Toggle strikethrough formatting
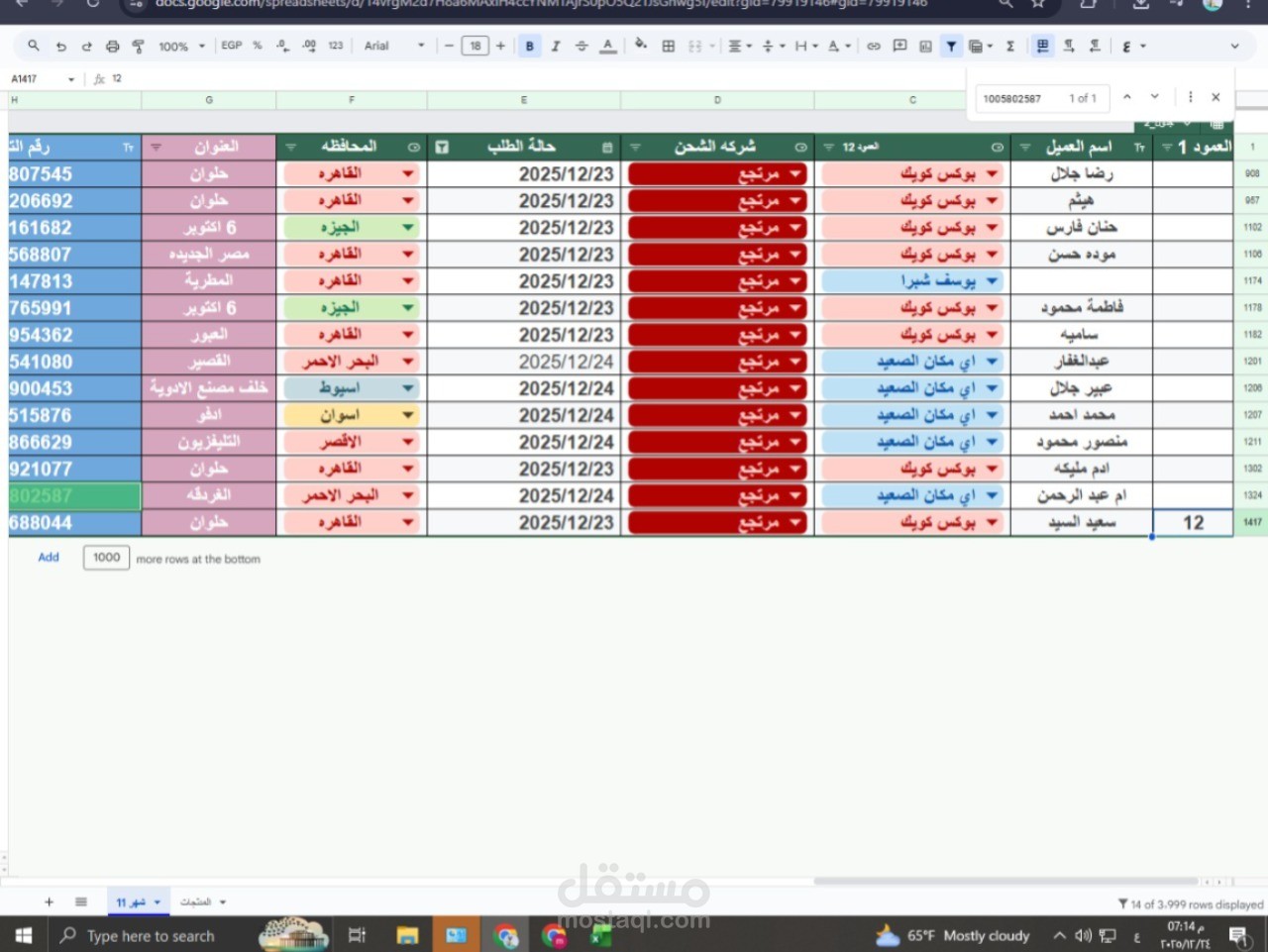 click(581, 46)
